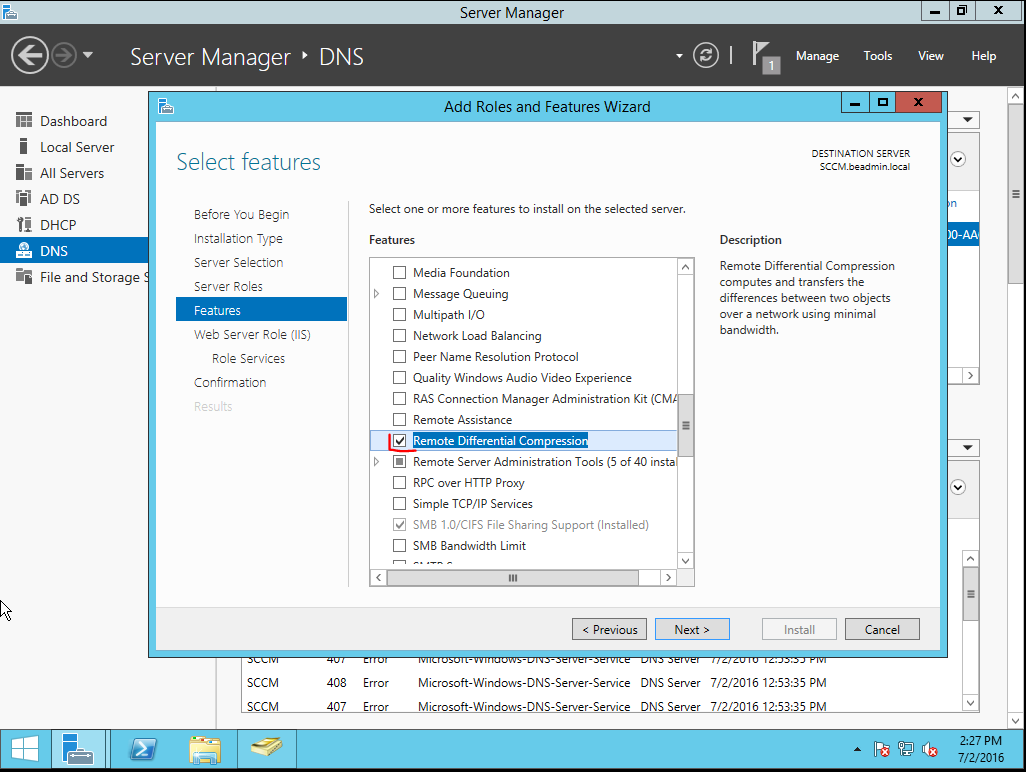Expand Remote Server Administration Tools node

tap(376, 461)
